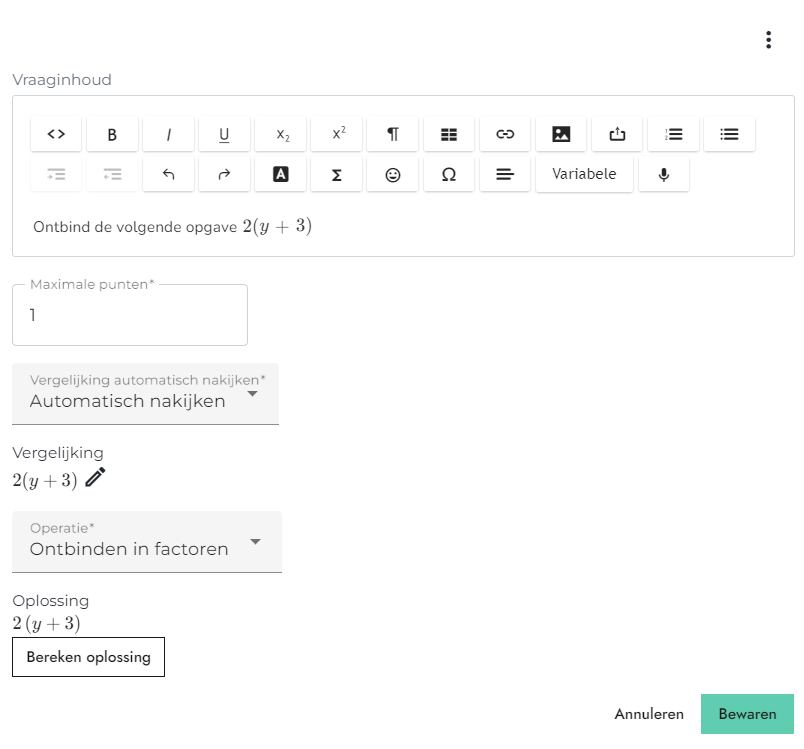Create an unordered bullet list
This screenshot has width=804, height=749.
[729, 134]
